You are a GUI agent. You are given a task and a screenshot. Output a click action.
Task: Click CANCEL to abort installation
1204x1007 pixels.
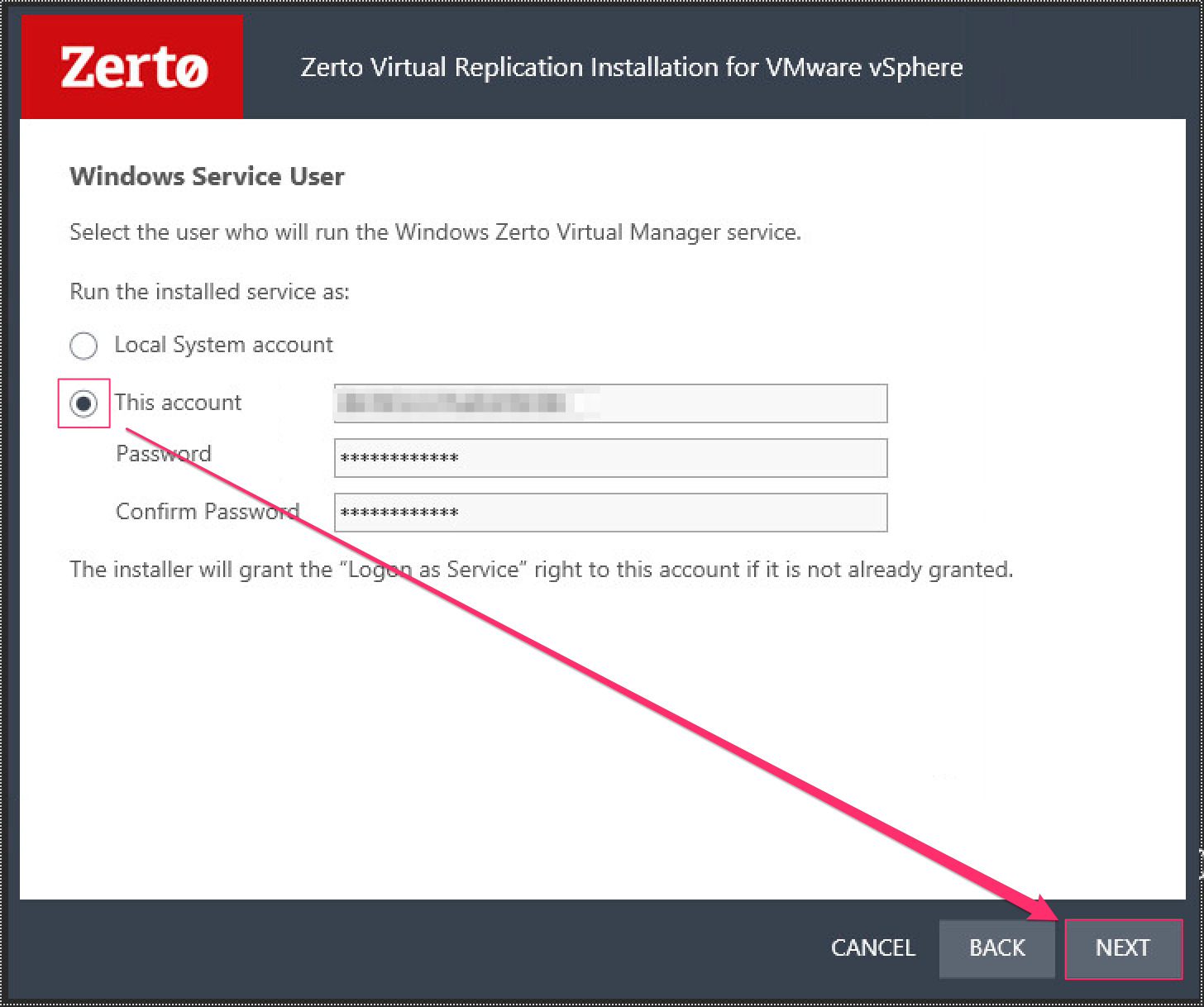873,948
